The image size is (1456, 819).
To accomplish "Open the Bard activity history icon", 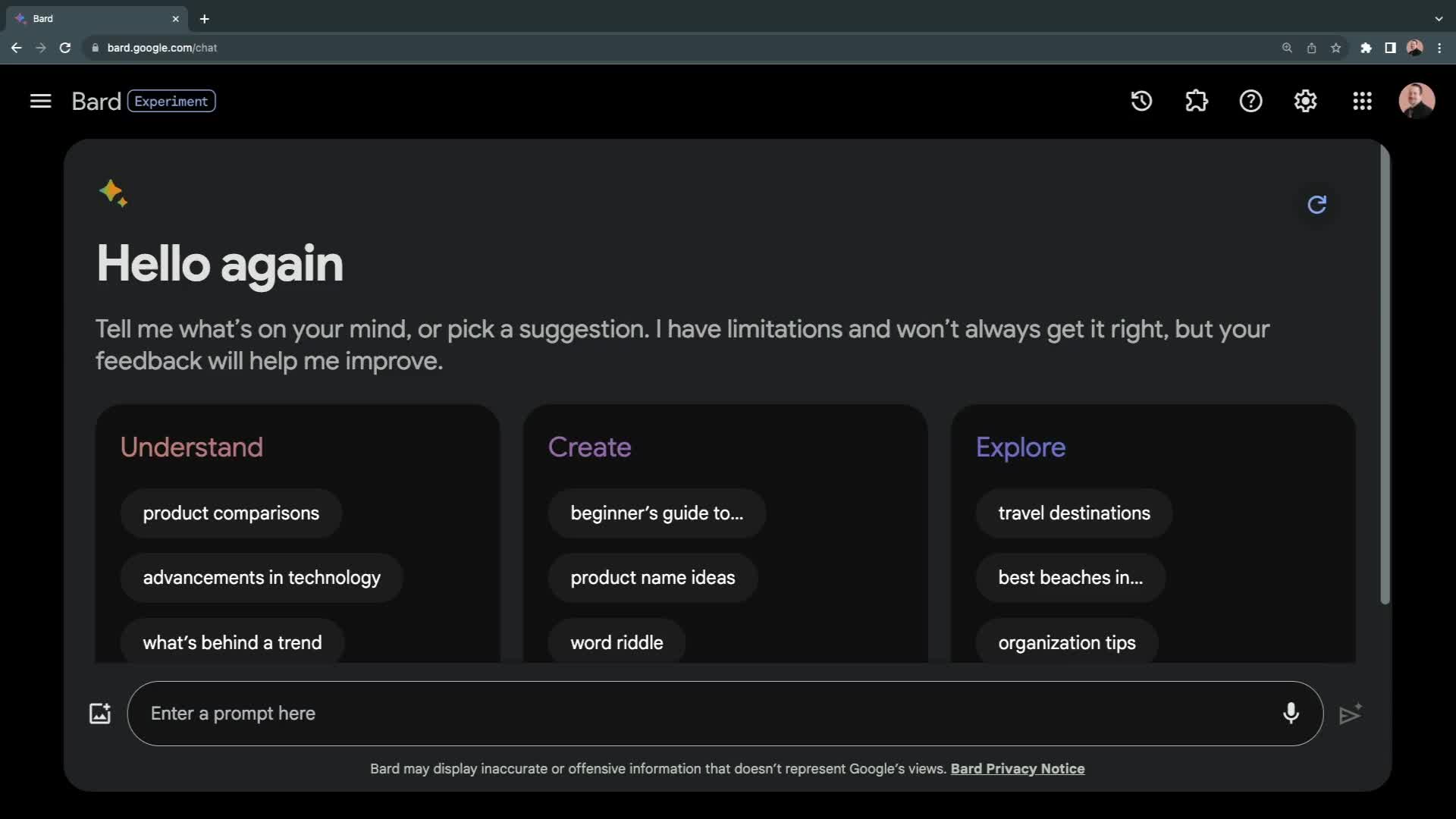I will click(x=1141, y=101).
